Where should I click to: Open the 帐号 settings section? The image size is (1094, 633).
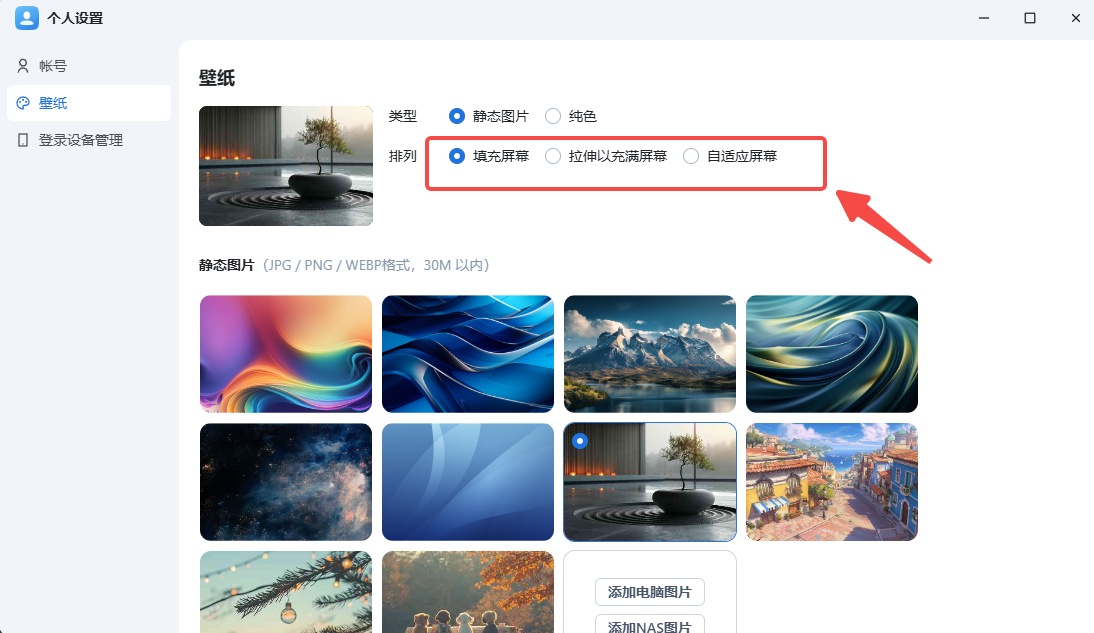[89, 66]
